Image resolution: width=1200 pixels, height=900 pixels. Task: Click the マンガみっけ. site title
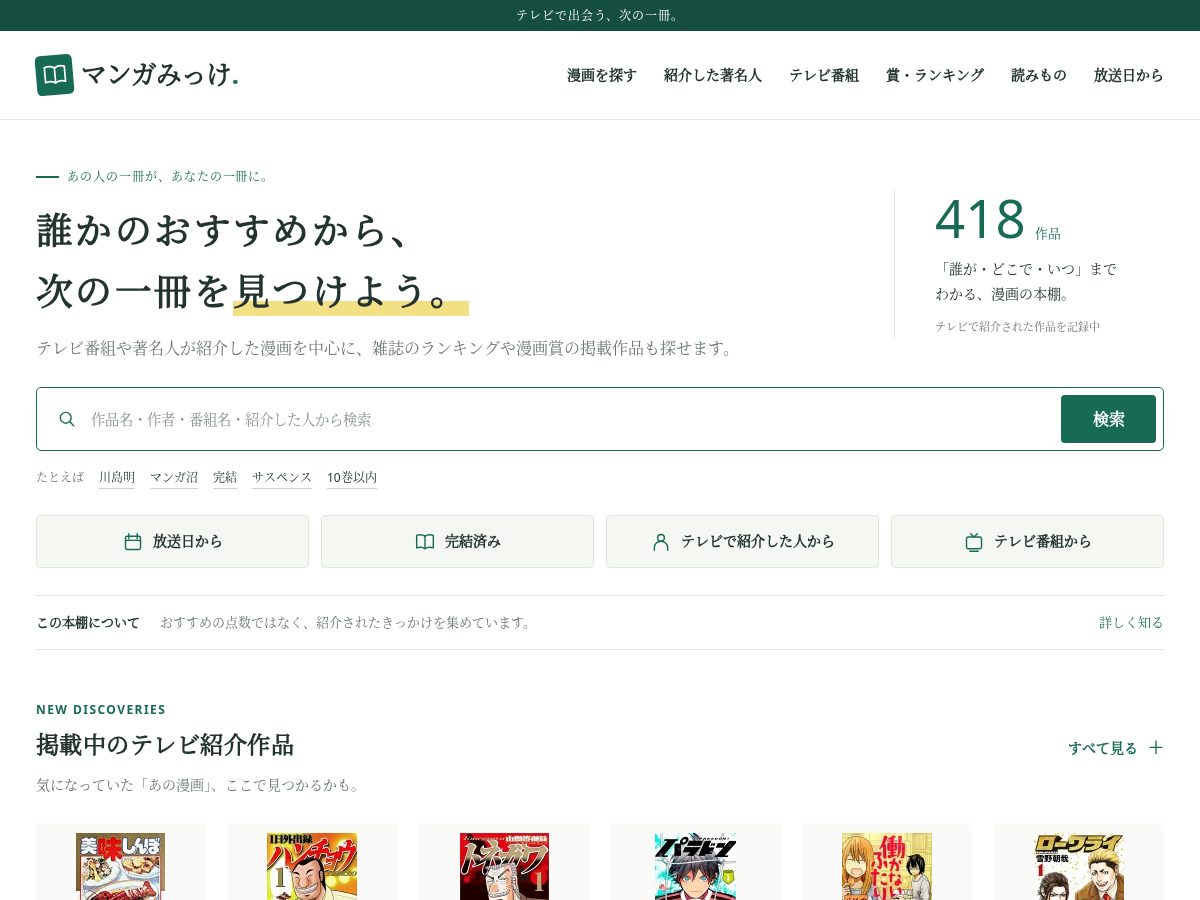[x=160, y=75]
